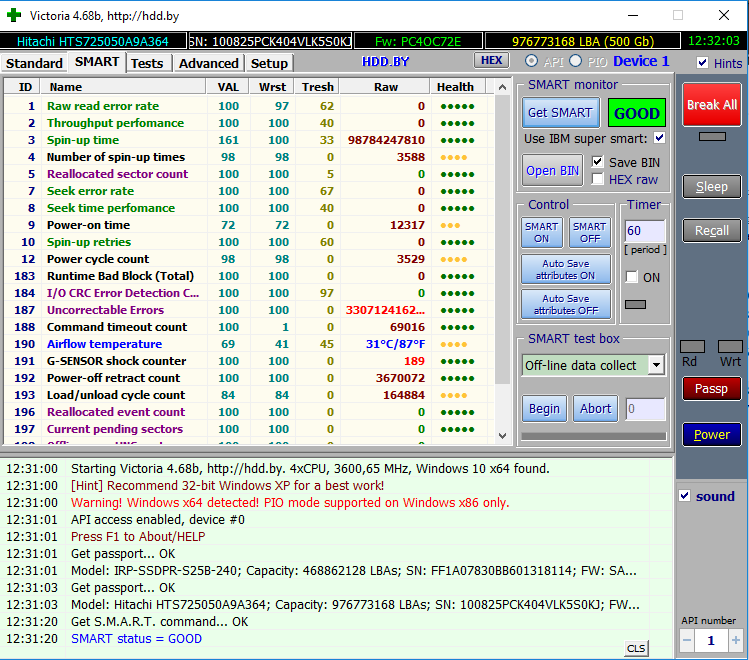Click SMART table vertical scrollbar thumb
This screenshot has width=749, height=660.
[502, 240]
